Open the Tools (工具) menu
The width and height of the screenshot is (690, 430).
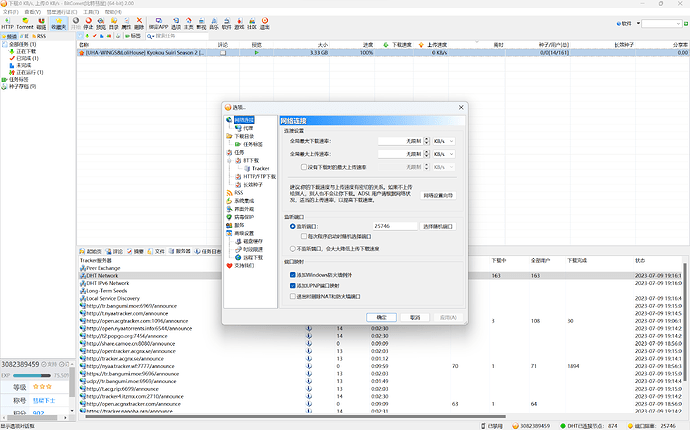[91, 12]
